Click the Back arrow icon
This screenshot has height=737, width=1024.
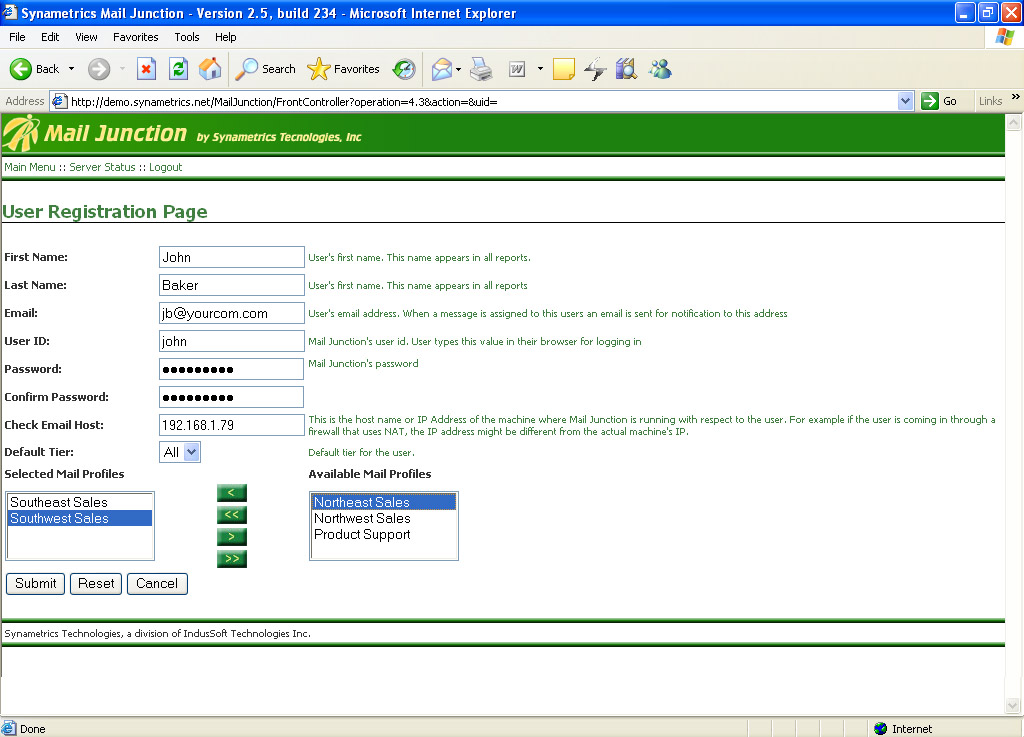click(x=21, y=69)
